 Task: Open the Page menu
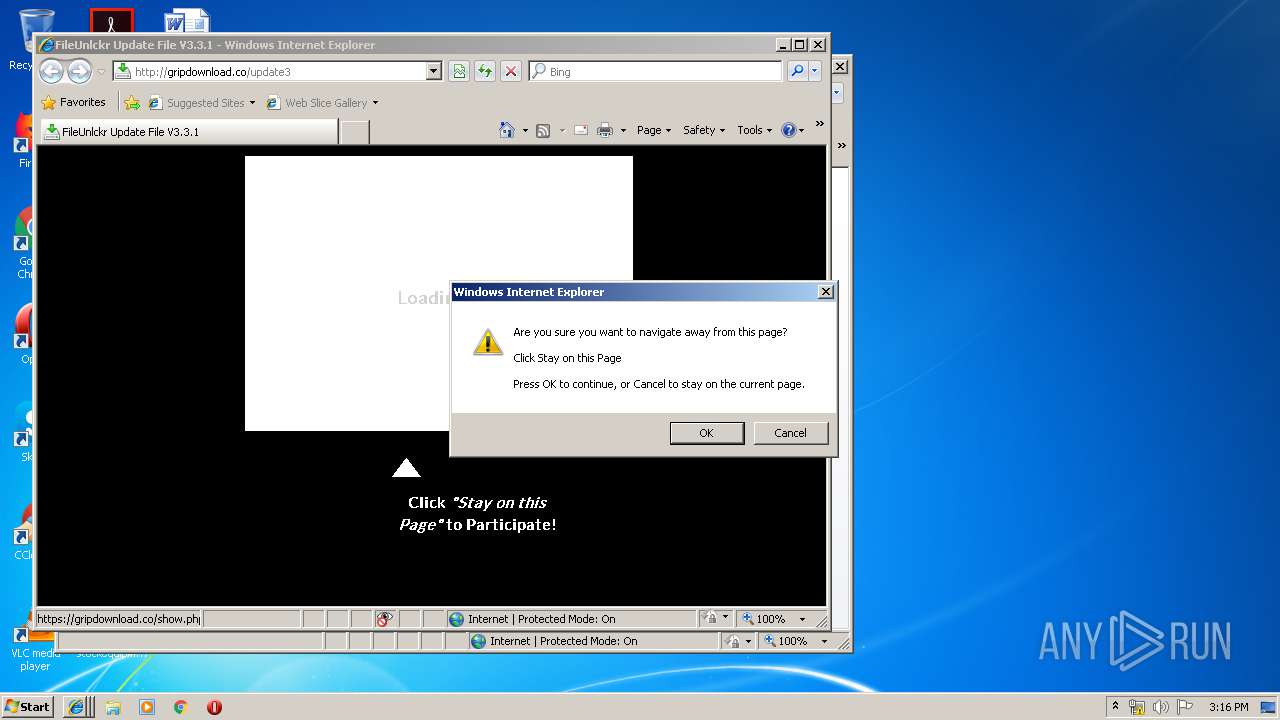click(654, 130)
